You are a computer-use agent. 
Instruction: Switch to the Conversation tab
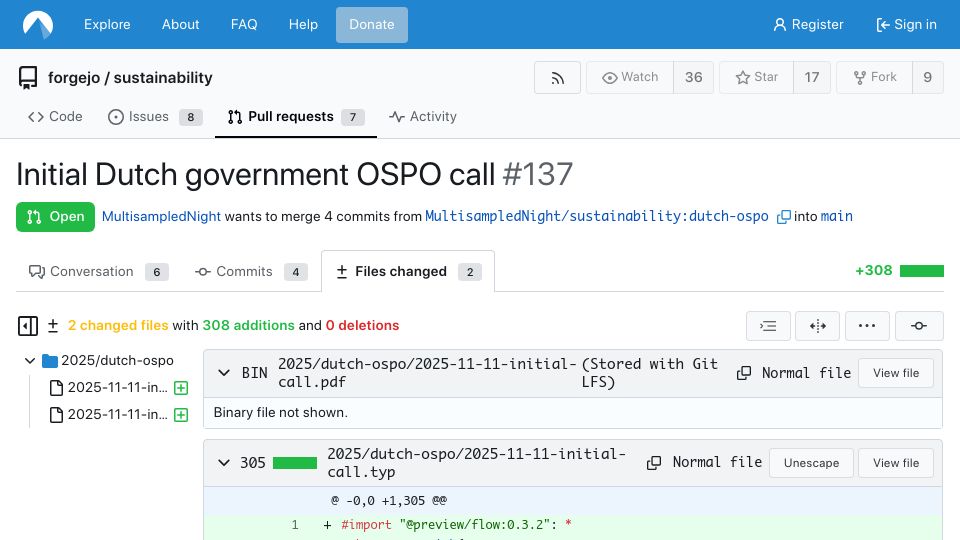[98, 271]
